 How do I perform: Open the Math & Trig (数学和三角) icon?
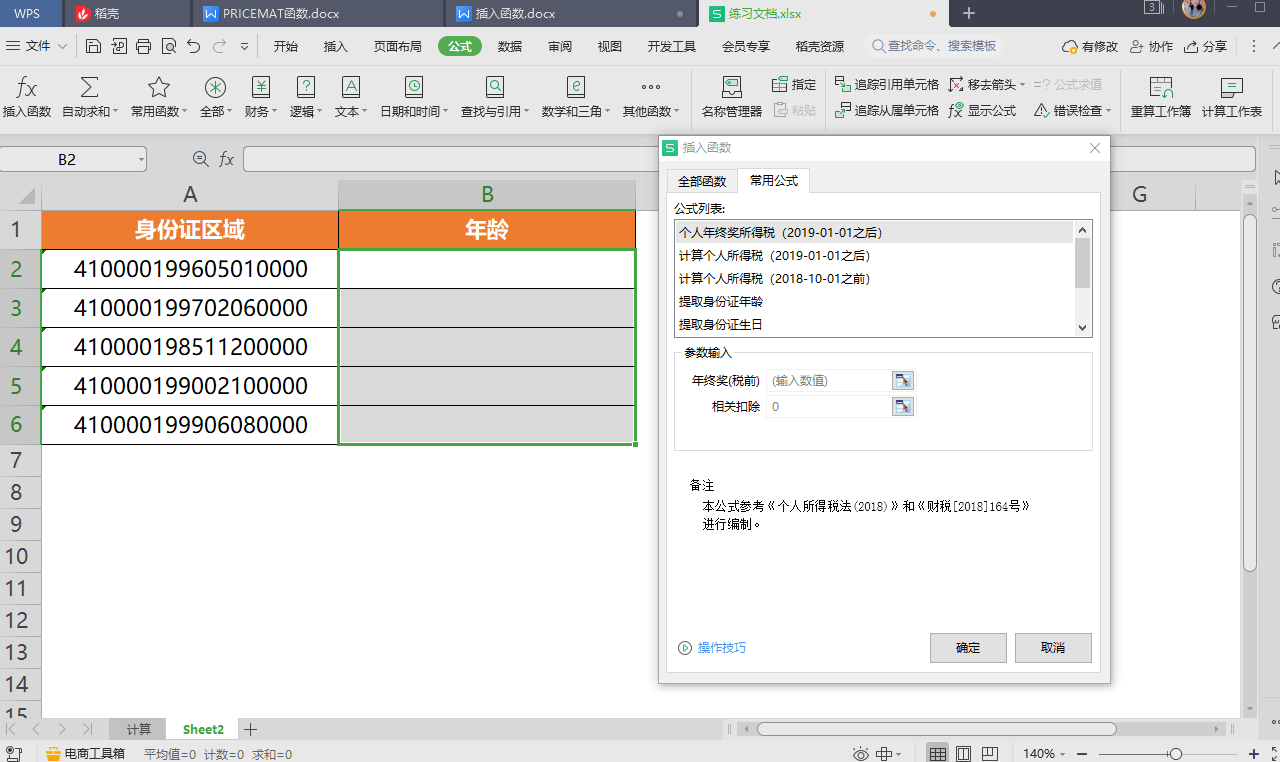point(576,87)
